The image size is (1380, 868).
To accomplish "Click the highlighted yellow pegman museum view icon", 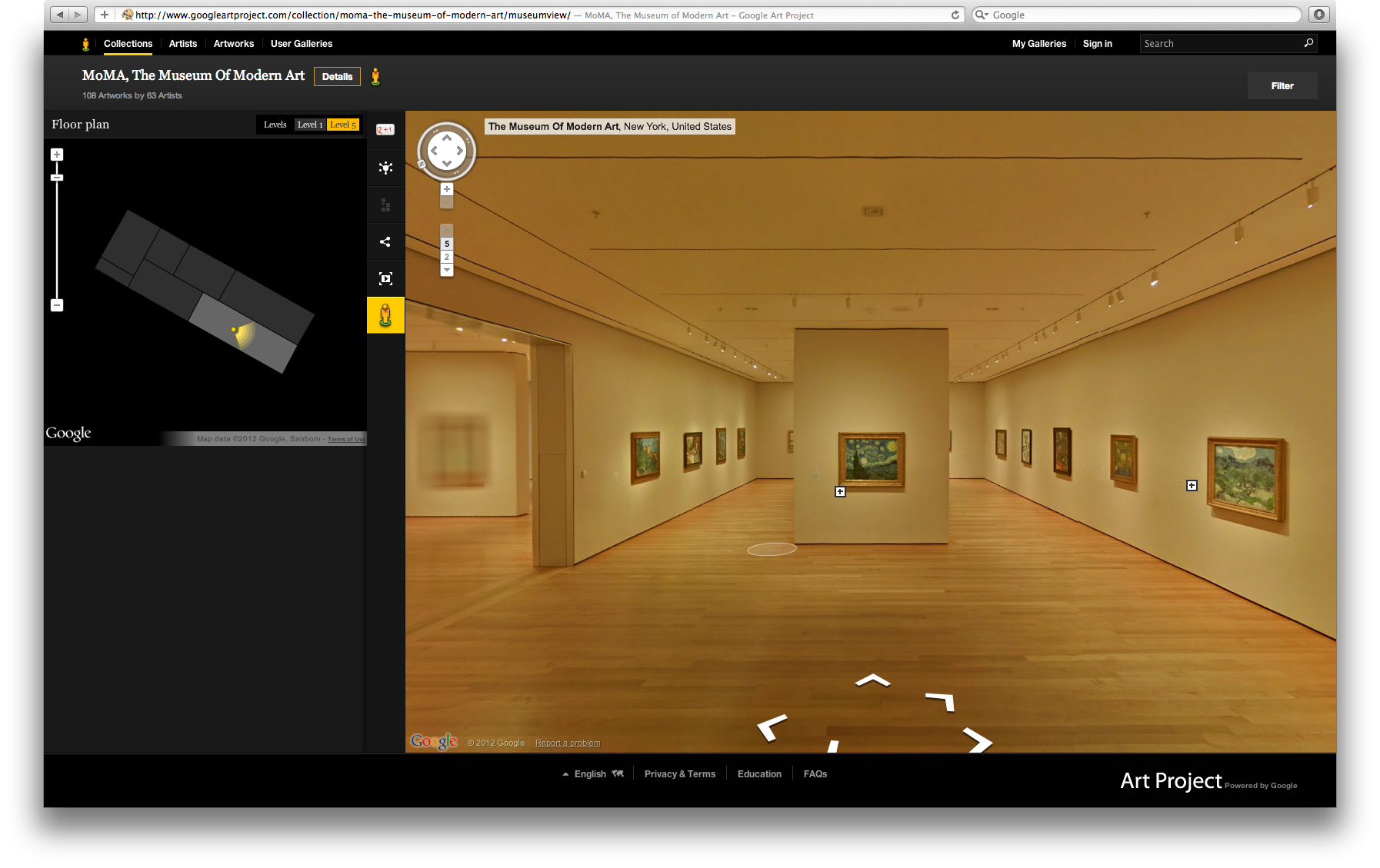I will coord(385,315).
